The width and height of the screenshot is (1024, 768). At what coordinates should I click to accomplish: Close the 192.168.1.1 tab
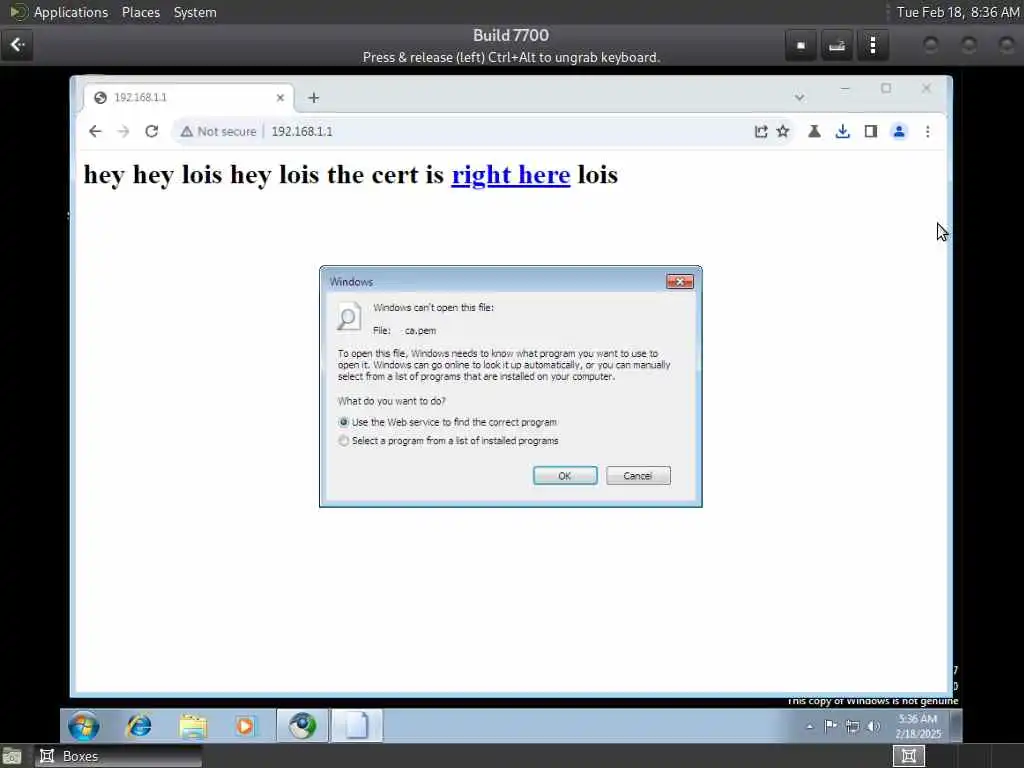(x=280, y=97)
